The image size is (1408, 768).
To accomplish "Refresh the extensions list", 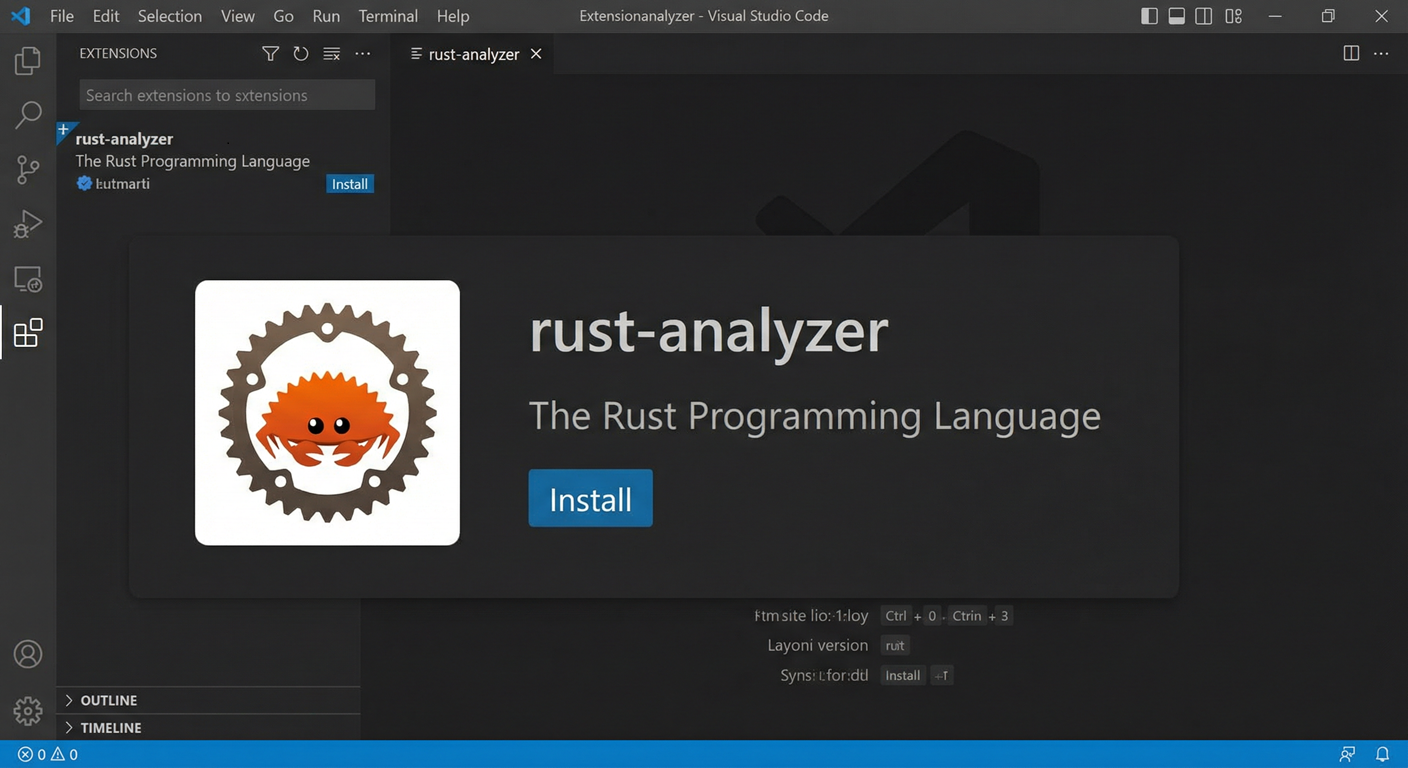I will coord(301,54).
